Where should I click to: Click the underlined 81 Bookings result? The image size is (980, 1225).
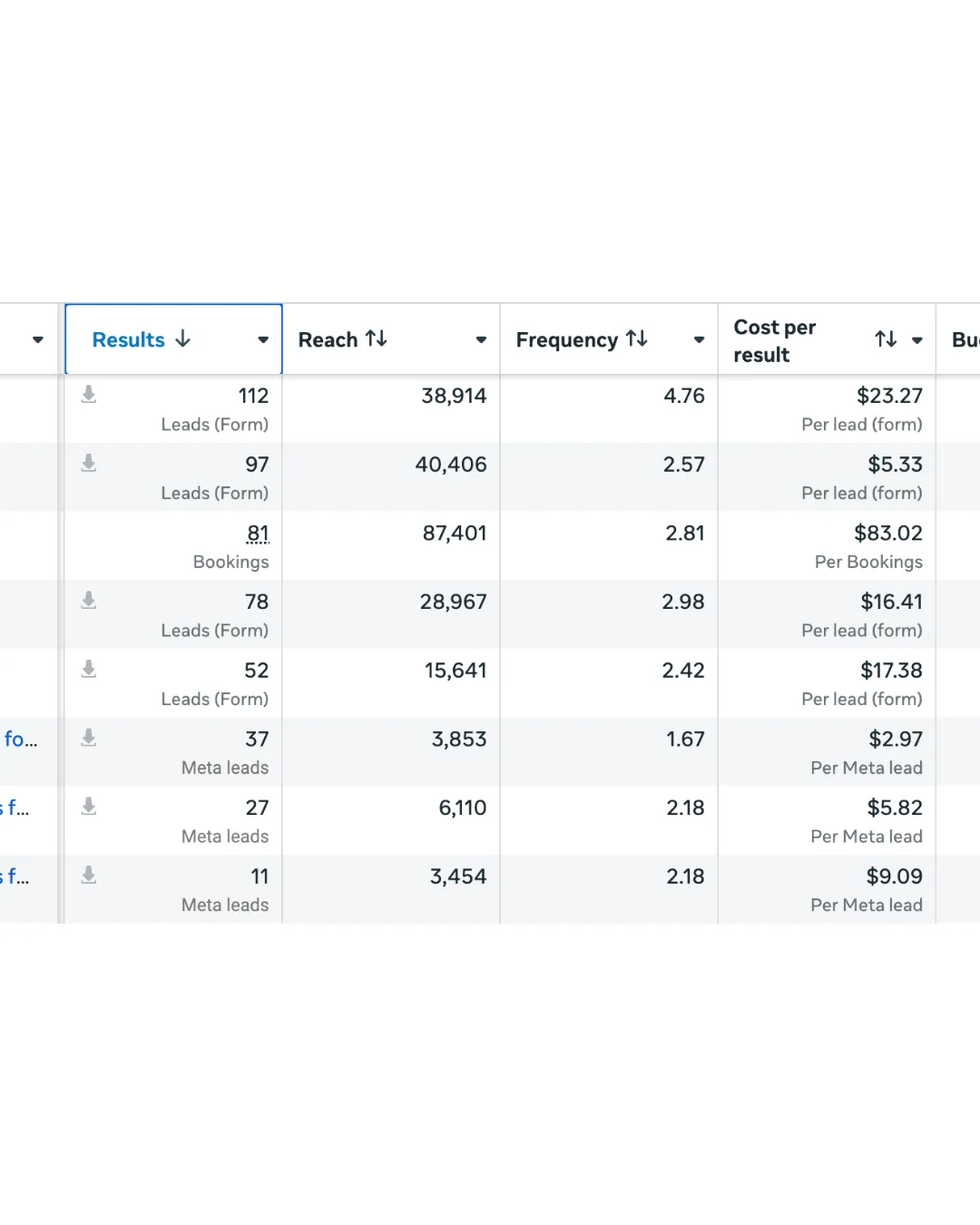[258, 534]
